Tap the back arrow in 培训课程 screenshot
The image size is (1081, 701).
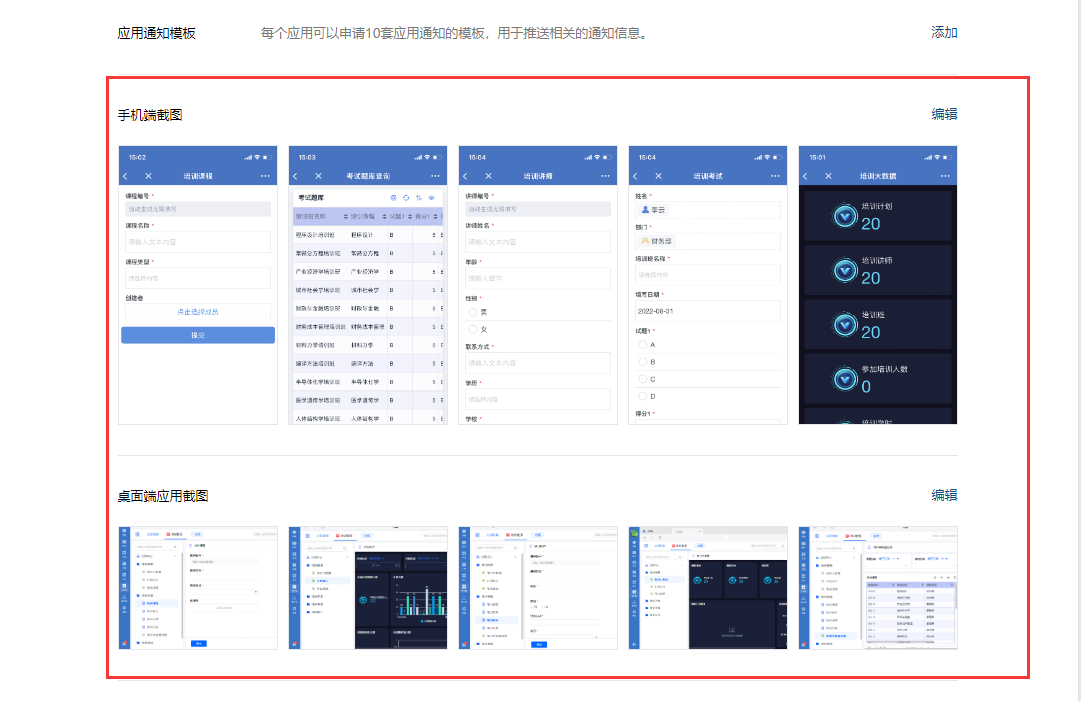pos(125,176)
